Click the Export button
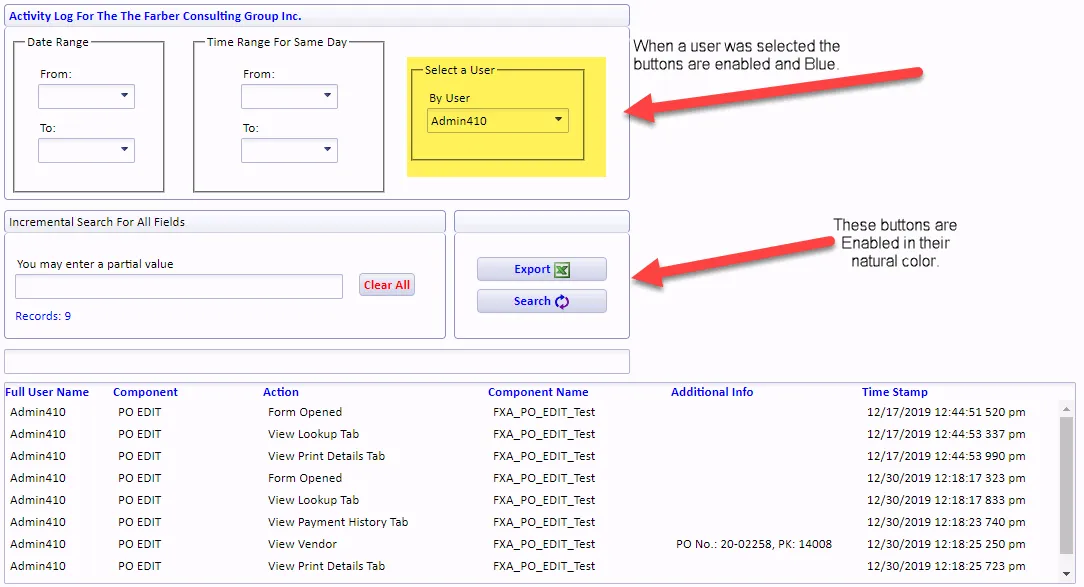The width and height of the screenshot is (1084, 587). coord(541,268)
